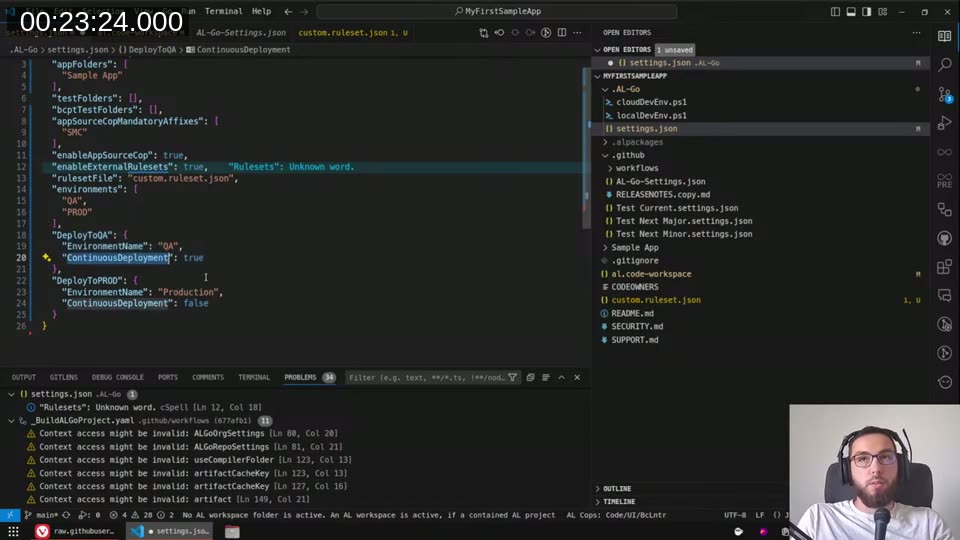Click the Open Changes compare icon in the editor toolbar
The height and width of the screenshot is (540, 960).
click(x=484, y=32)
